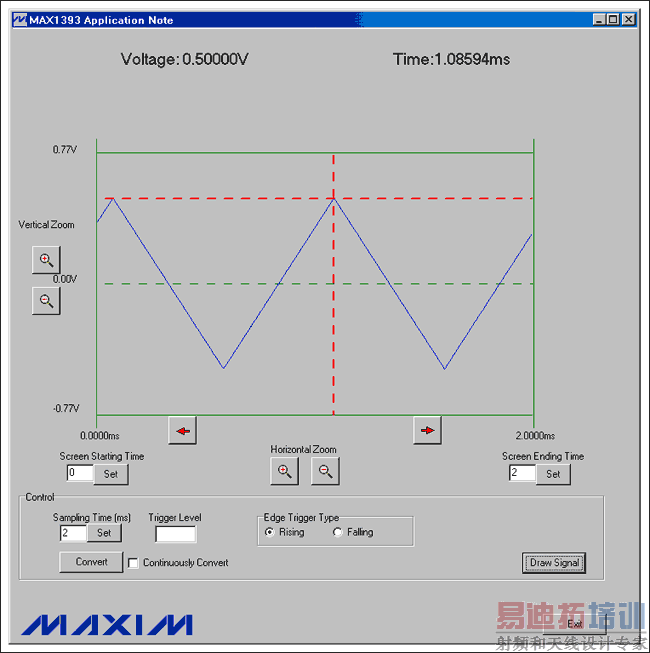
Task: Shift the waveform view left with red arrow
Action: [x=182, y=431]
